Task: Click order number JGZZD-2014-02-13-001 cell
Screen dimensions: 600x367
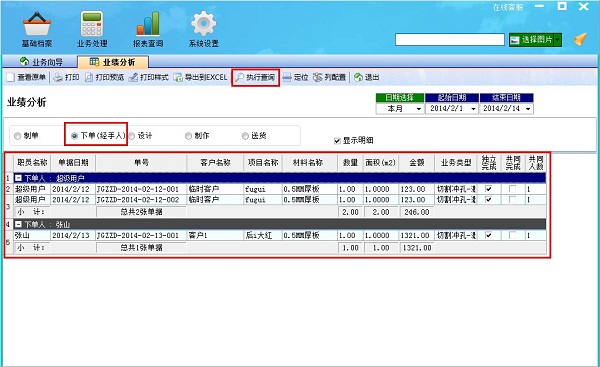Action: 141,235
